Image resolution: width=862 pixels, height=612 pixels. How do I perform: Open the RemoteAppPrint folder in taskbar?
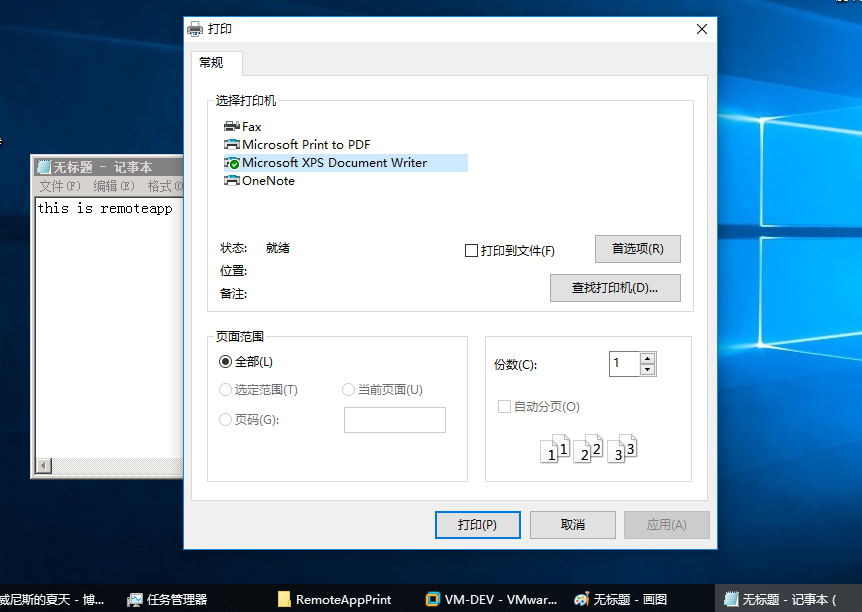(x=334, y=599)
